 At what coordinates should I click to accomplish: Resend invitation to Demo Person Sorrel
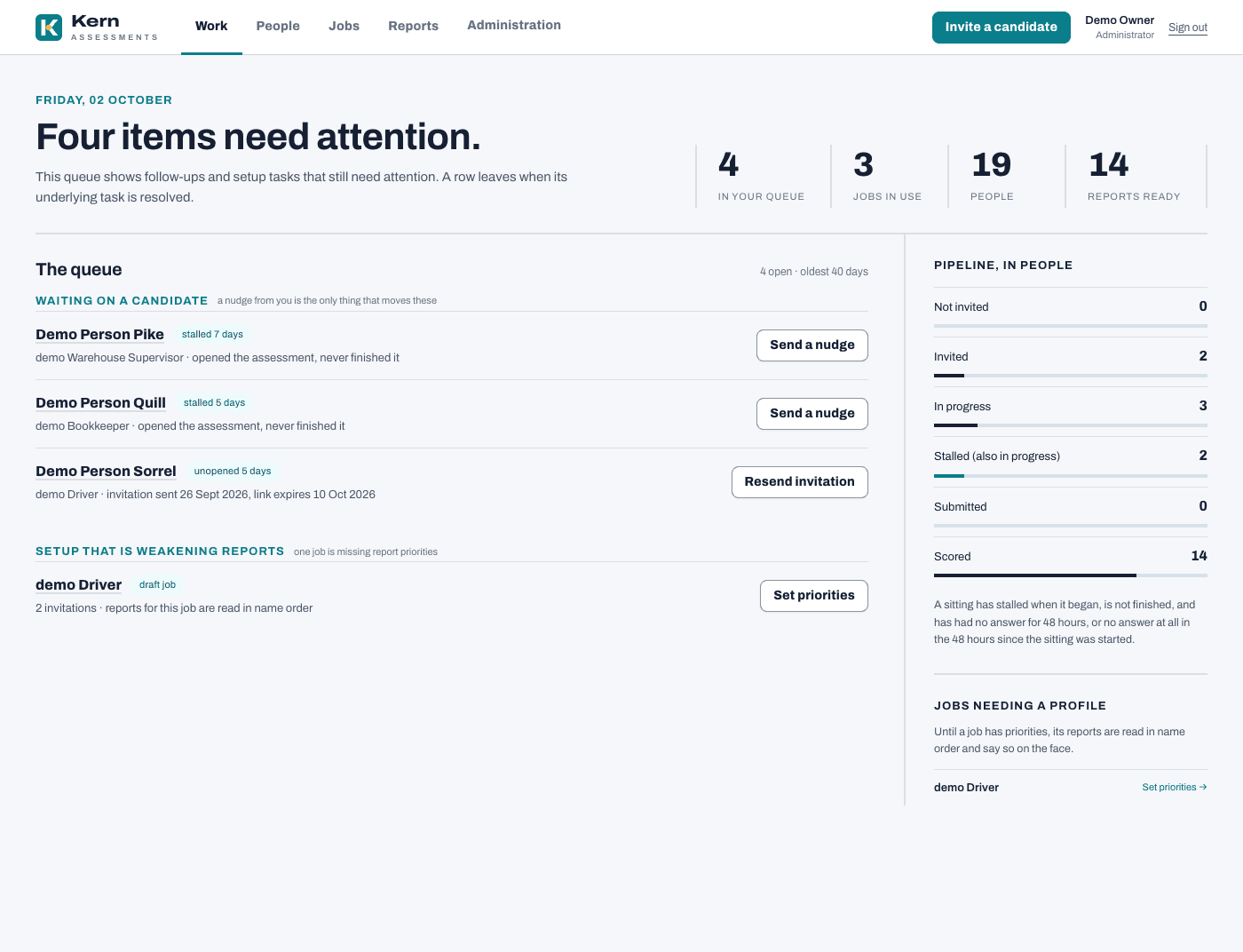799,482
